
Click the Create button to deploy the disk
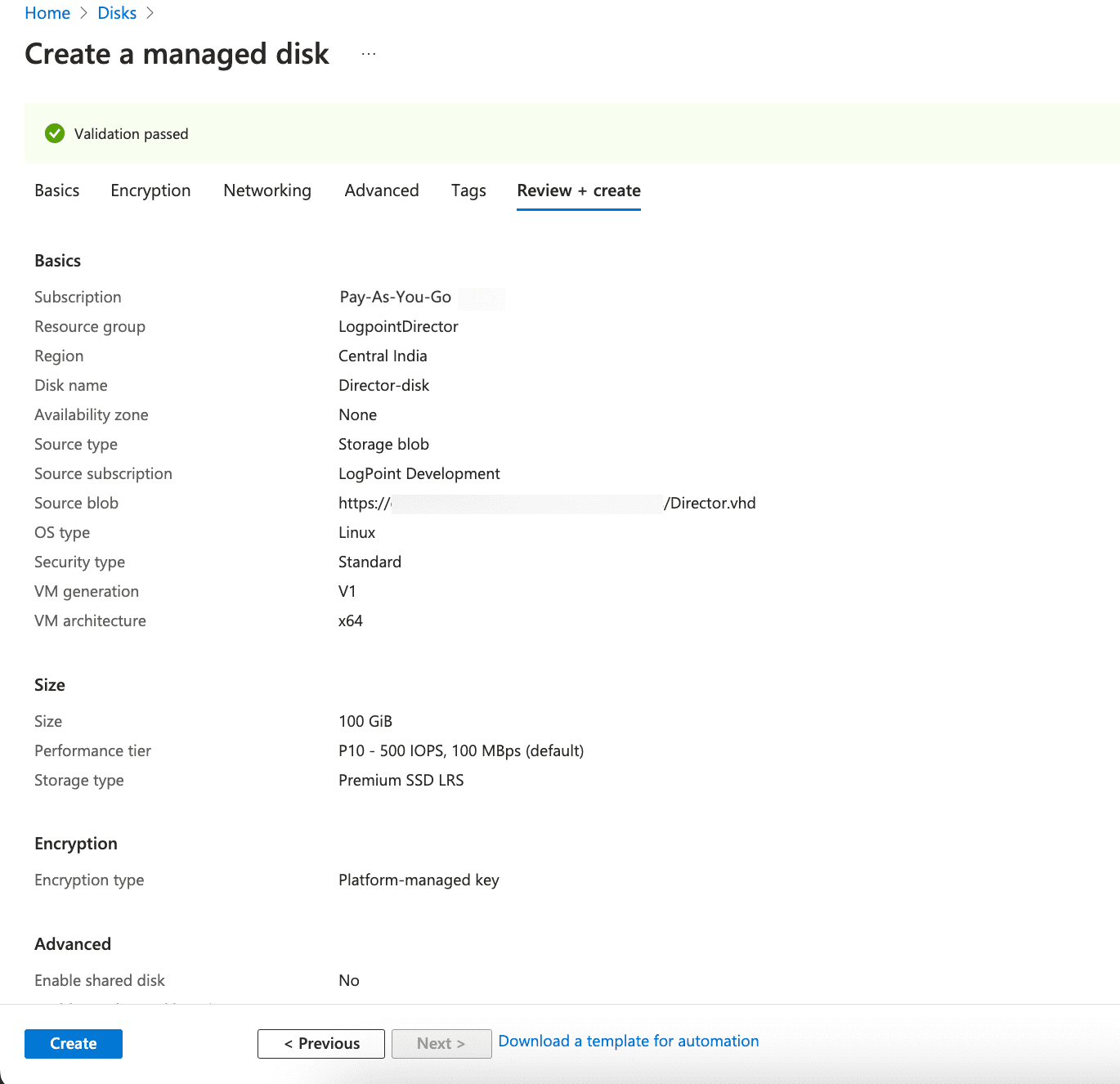[x=73, y=1043]
